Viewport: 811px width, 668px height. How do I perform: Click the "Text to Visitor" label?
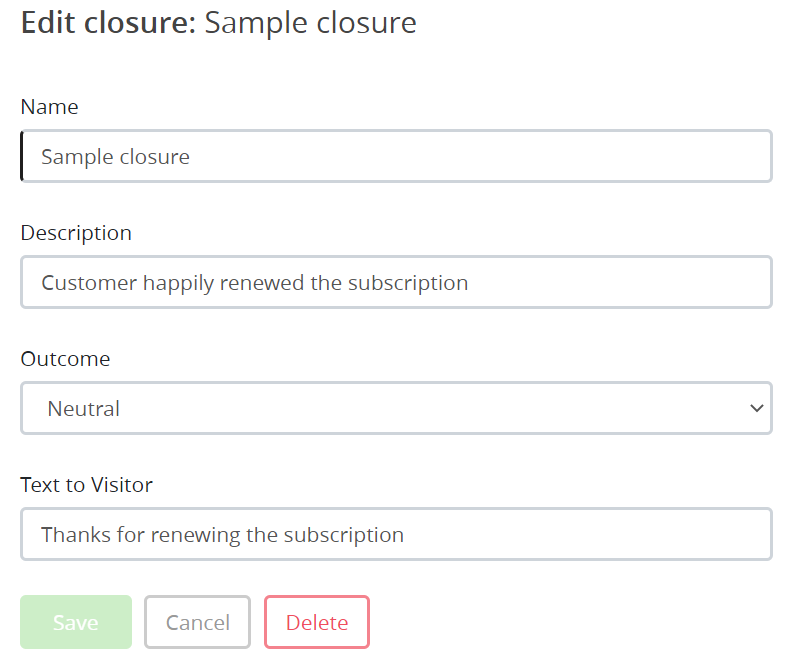86,485
